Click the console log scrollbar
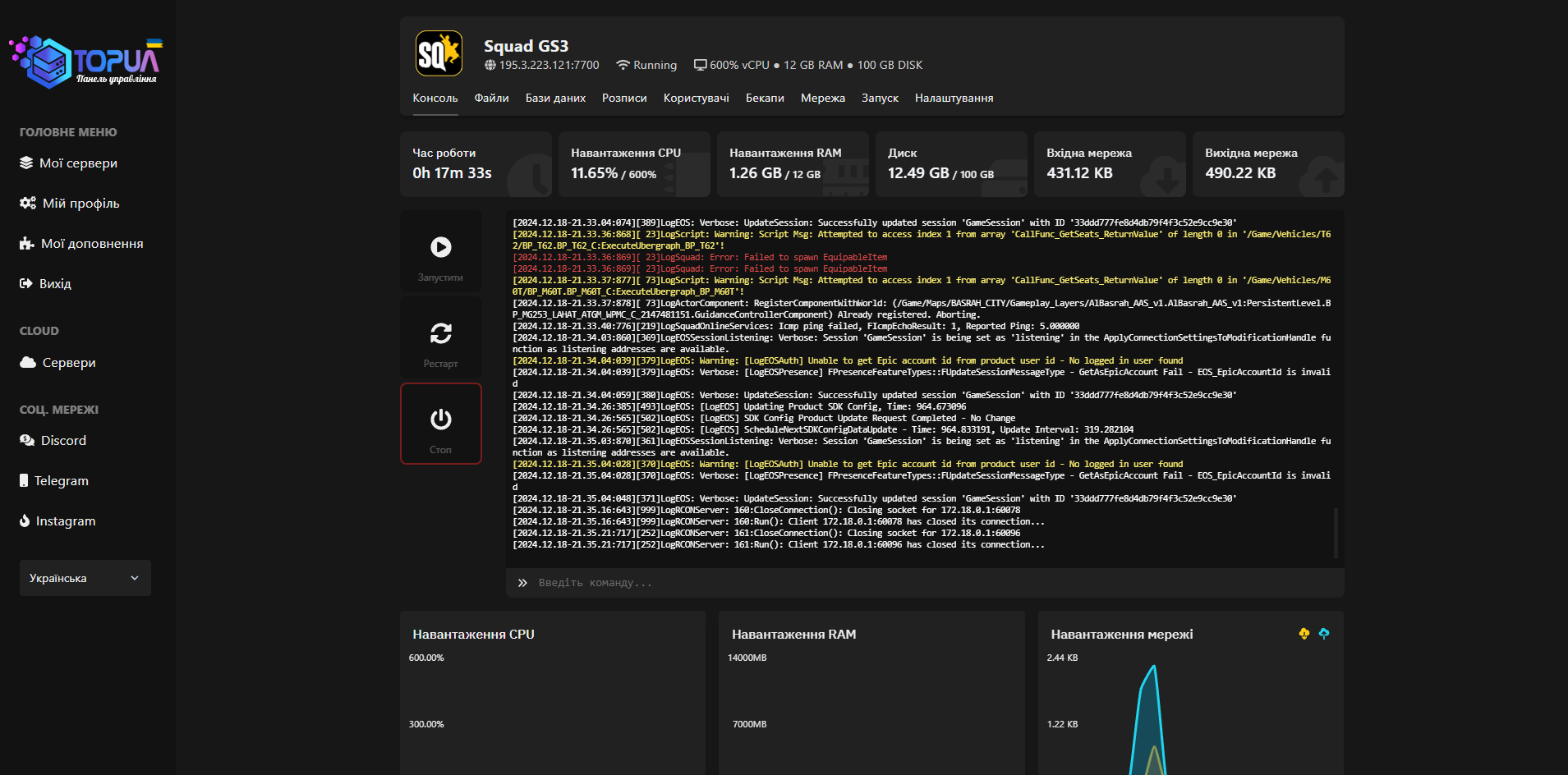 [x=1336, y=532]
